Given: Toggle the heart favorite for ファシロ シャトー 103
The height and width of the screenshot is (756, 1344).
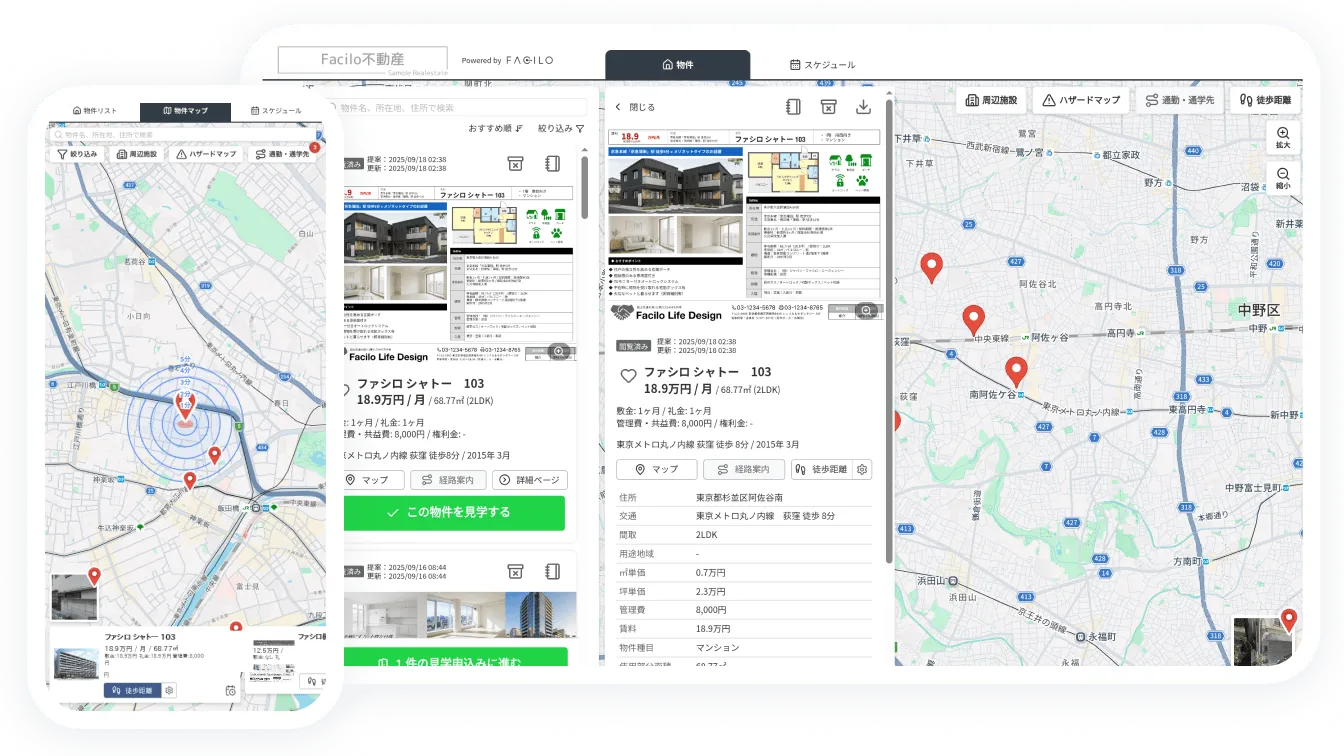Looking at the screenshot, I should [x=628, y=376].
